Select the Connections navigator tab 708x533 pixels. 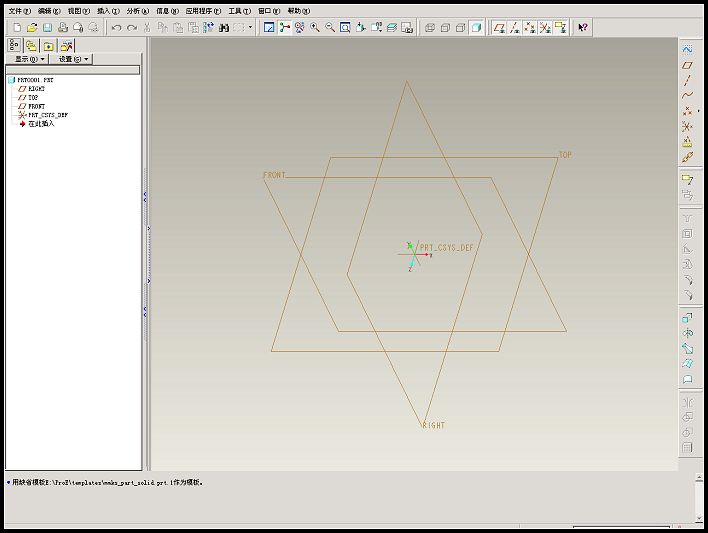(x=66, y=46)
